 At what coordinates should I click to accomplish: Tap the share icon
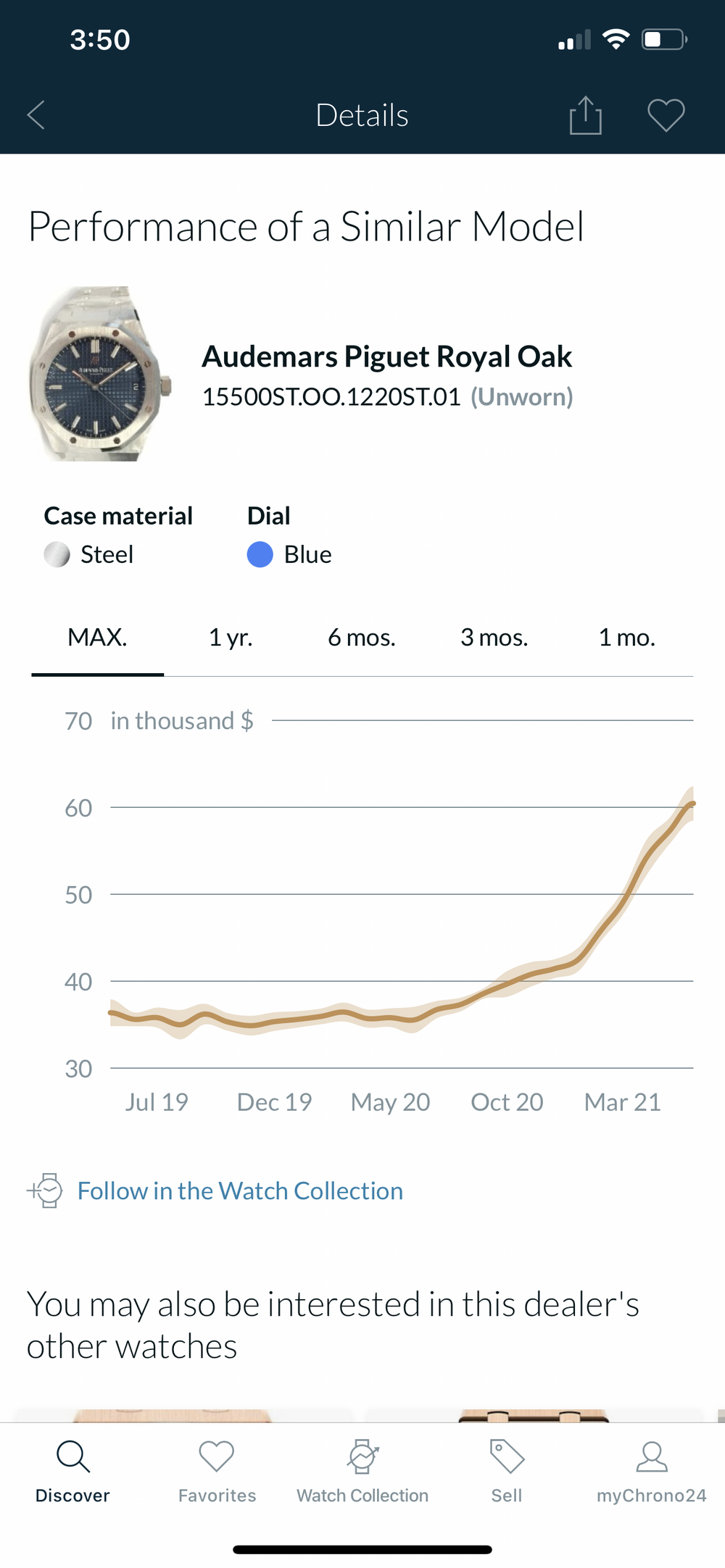coord(585,116)
